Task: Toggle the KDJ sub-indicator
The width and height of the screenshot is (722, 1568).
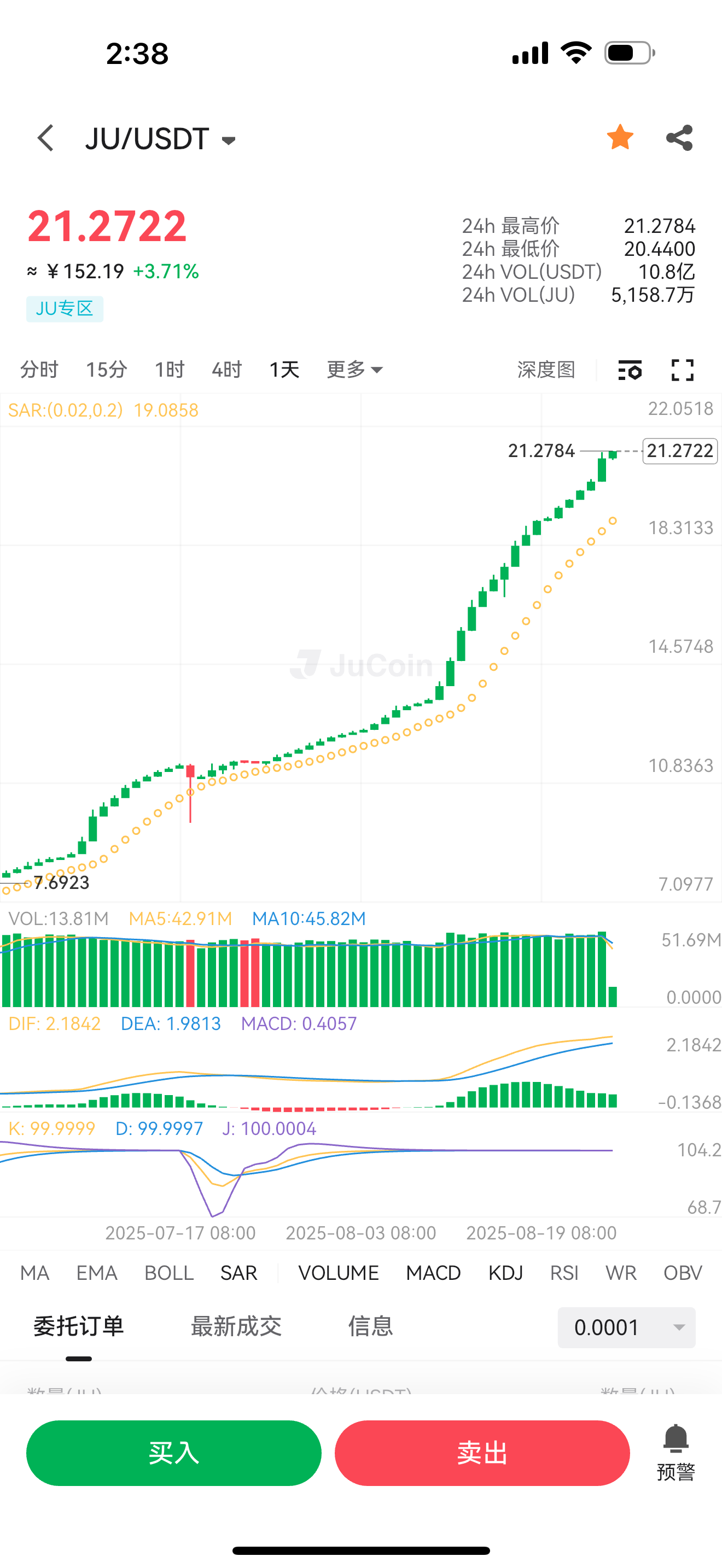Action: coord(505,1273)
